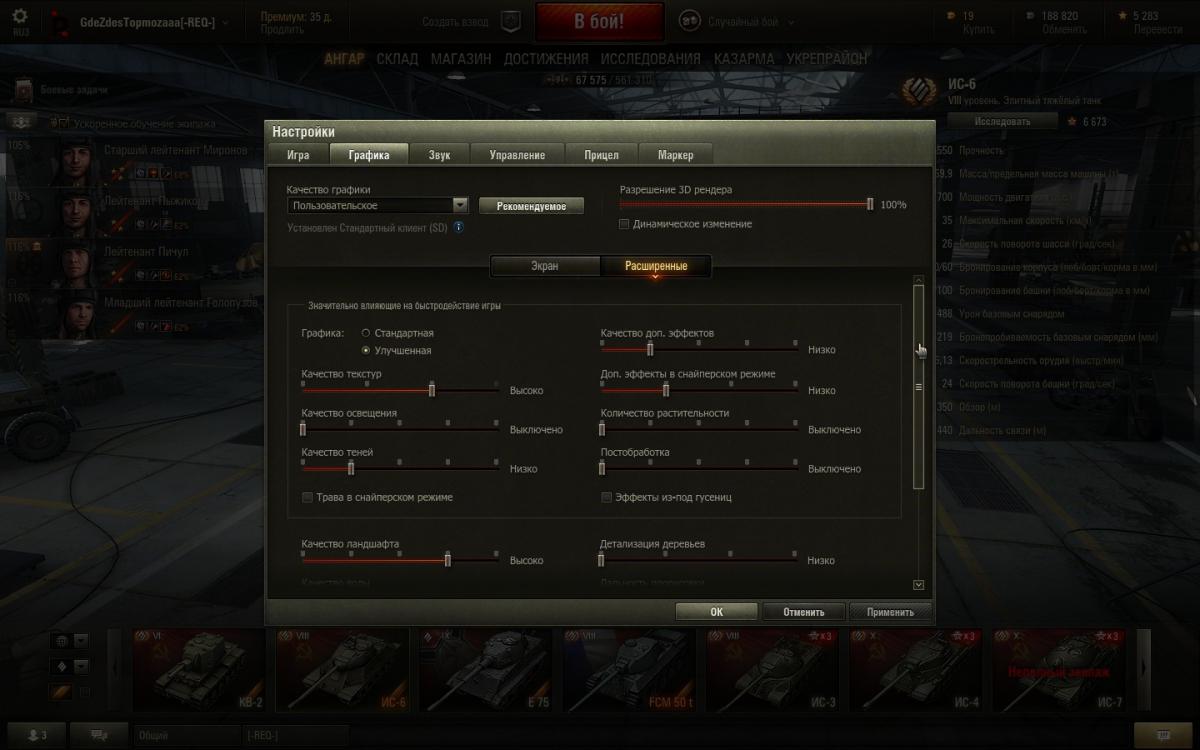The image size is (1200, 750).
Task: Enable Эффекты из-под гусениц checkbox
Action: (x=606, y=497)
